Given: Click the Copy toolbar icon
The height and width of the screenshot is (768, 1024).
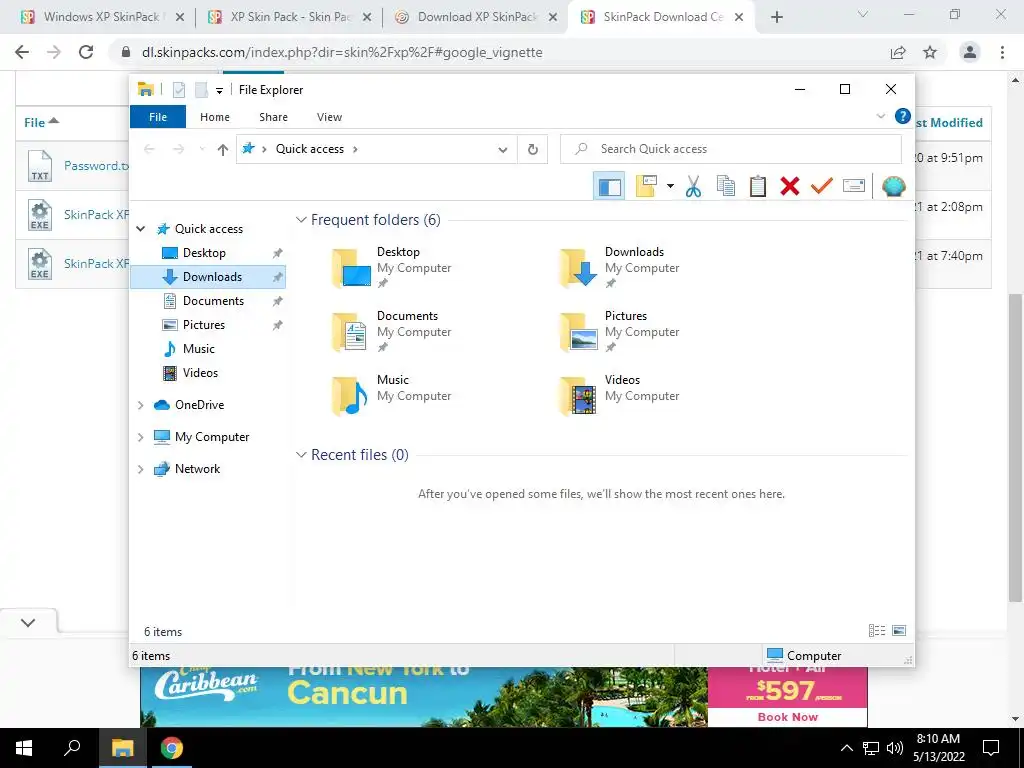Looking at the screenshot, I should pyautogui.click(x=726, y=186).
